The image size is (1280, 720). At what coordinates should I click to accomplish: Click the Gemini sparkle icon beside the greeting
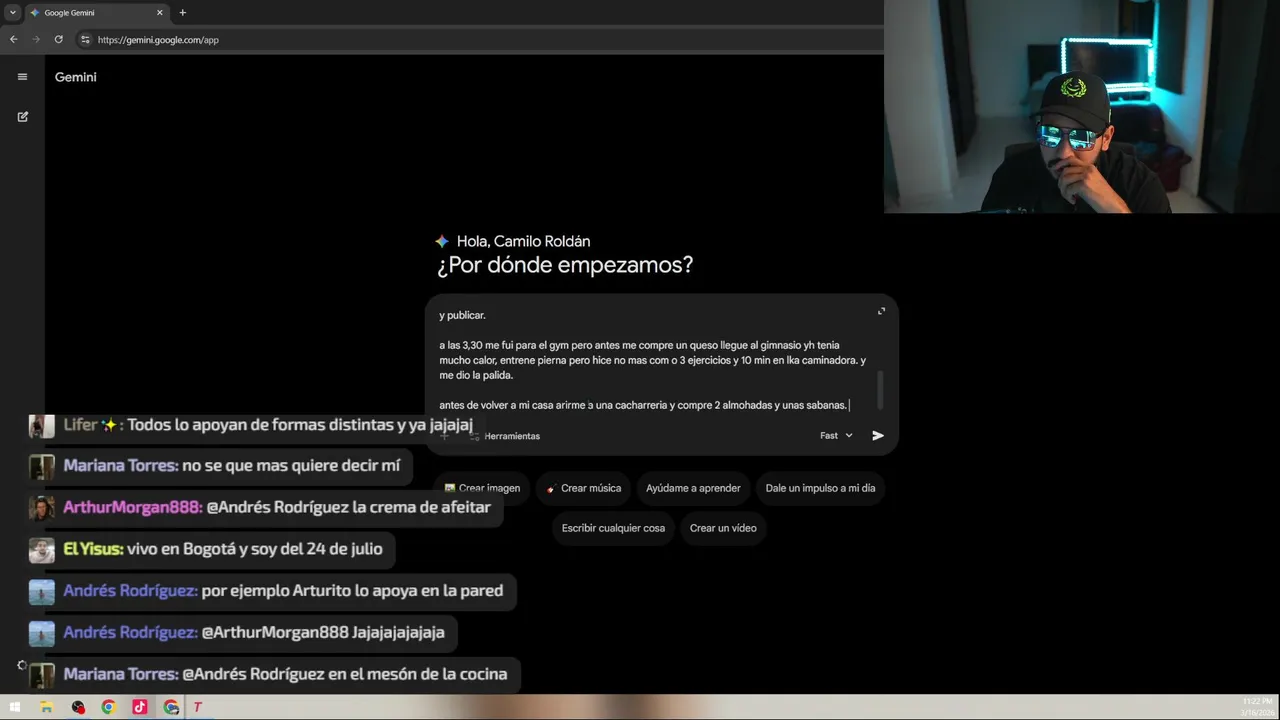pos(442,241)
